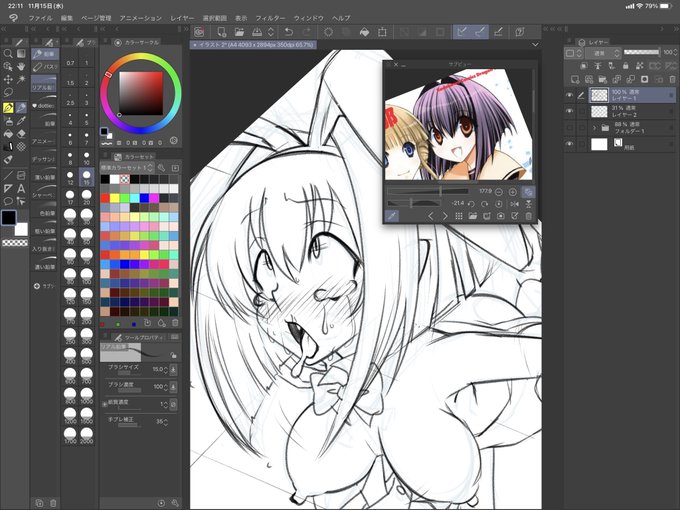The width and height of the screenshot is (680, 510).
Task: Adjust the layer opacity slider
Action: 641,52
